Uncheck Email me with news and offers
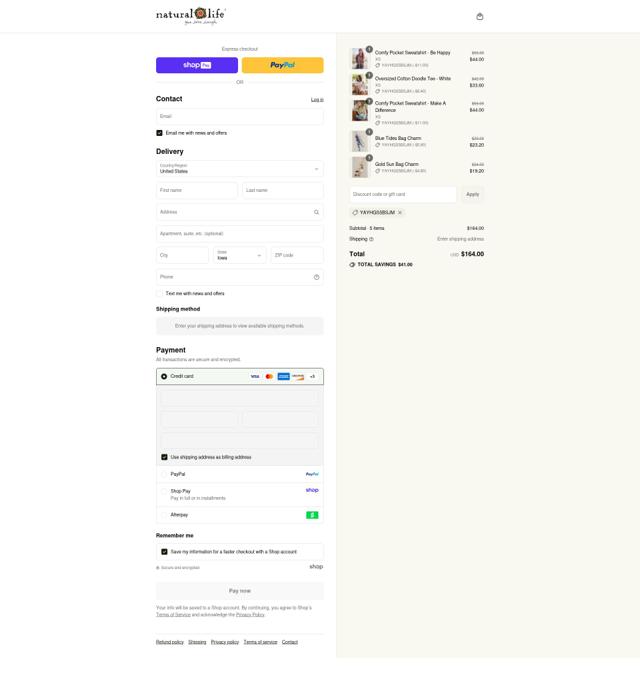This screenshot has height=685, width=640. [159, 133]
